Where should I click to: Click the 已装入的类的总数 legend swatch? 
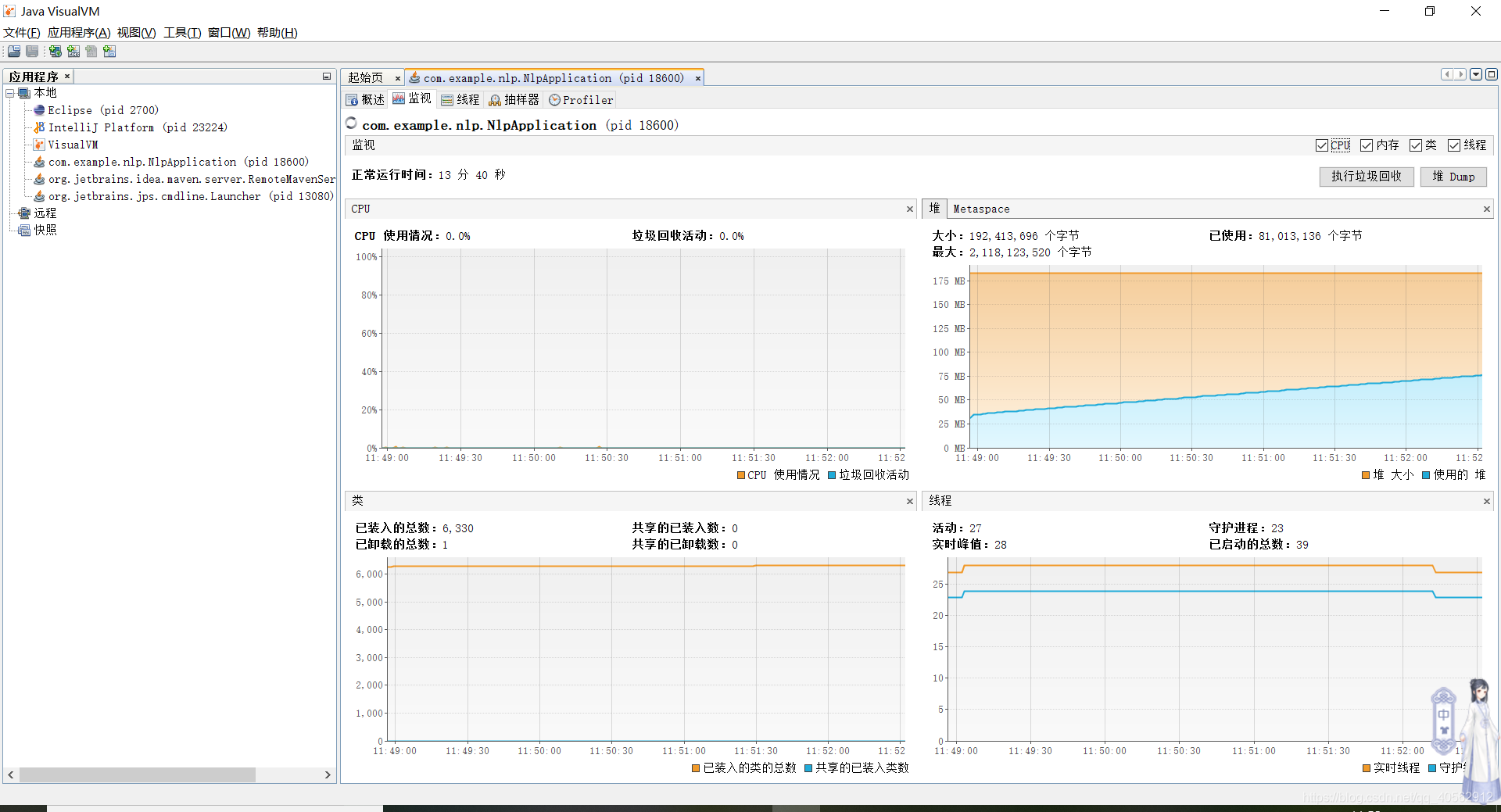click(696, 768)
